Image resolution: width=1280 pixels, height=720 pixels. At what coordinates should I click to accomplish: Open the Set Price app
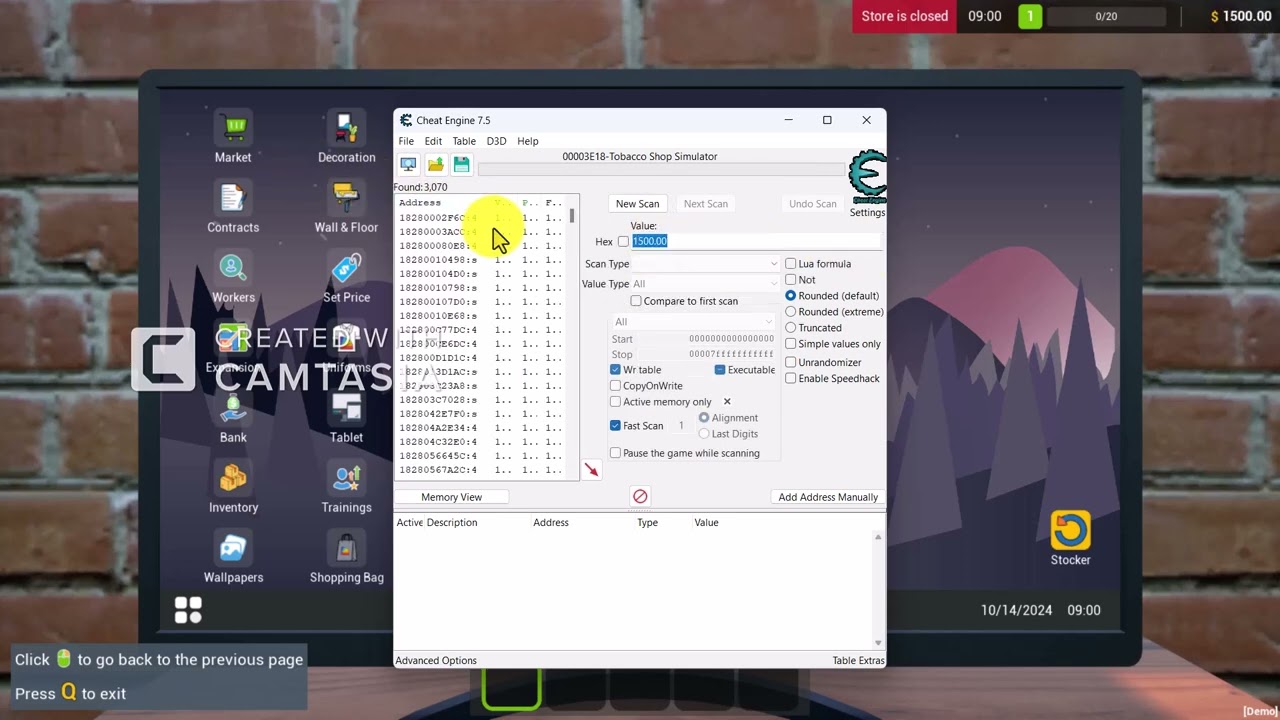[x=346, y=268]
